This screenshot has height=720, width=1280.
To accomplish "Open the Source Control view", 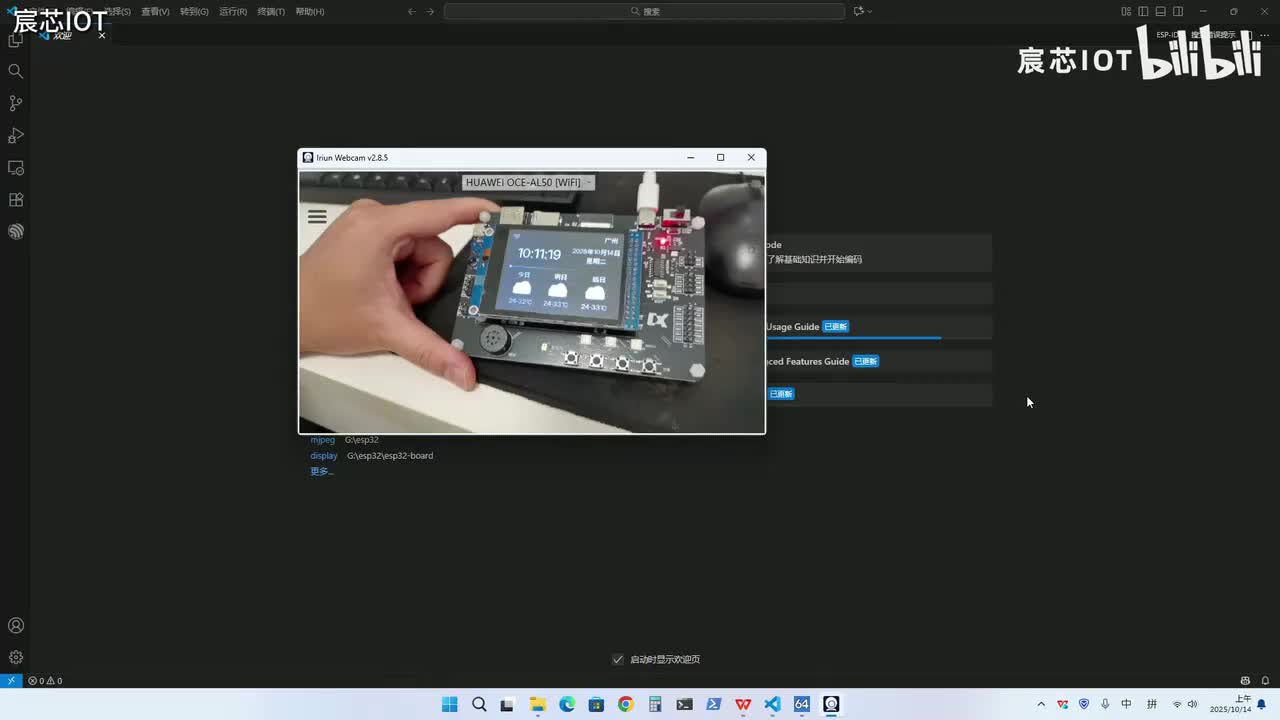I will pos(16,103).
